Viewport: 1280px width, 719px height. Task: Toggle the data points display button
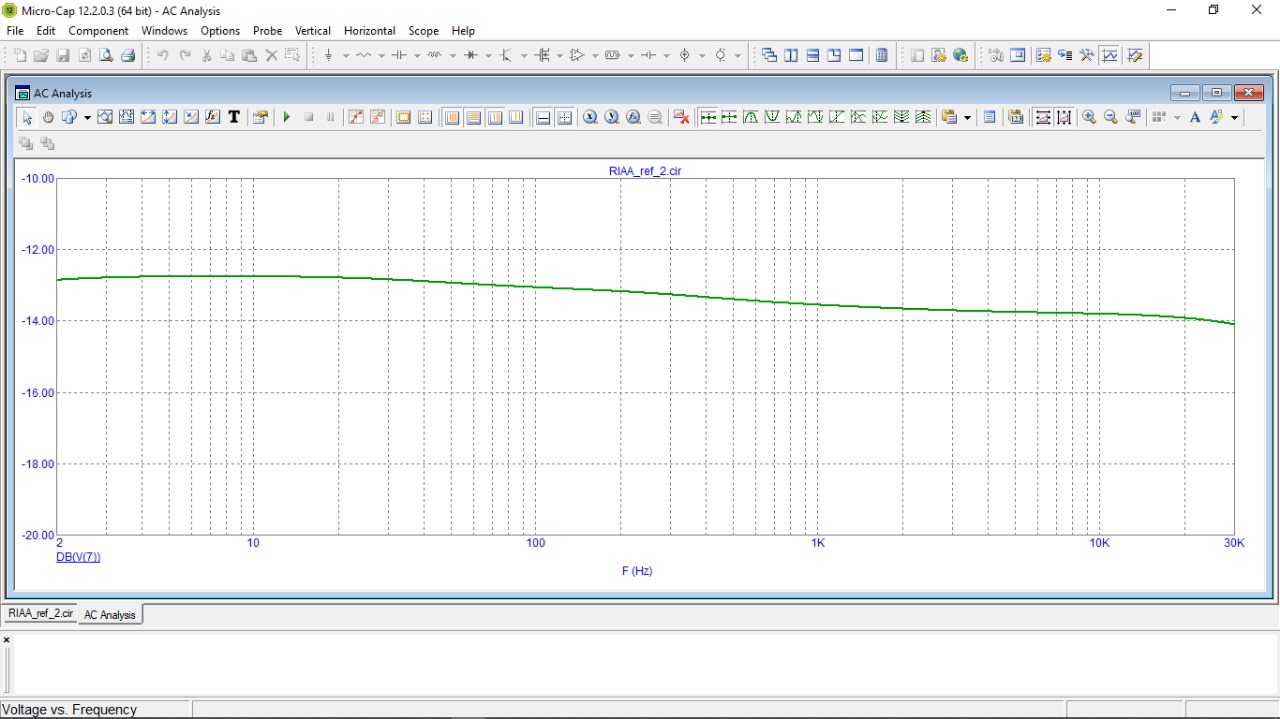pos(355,117)
